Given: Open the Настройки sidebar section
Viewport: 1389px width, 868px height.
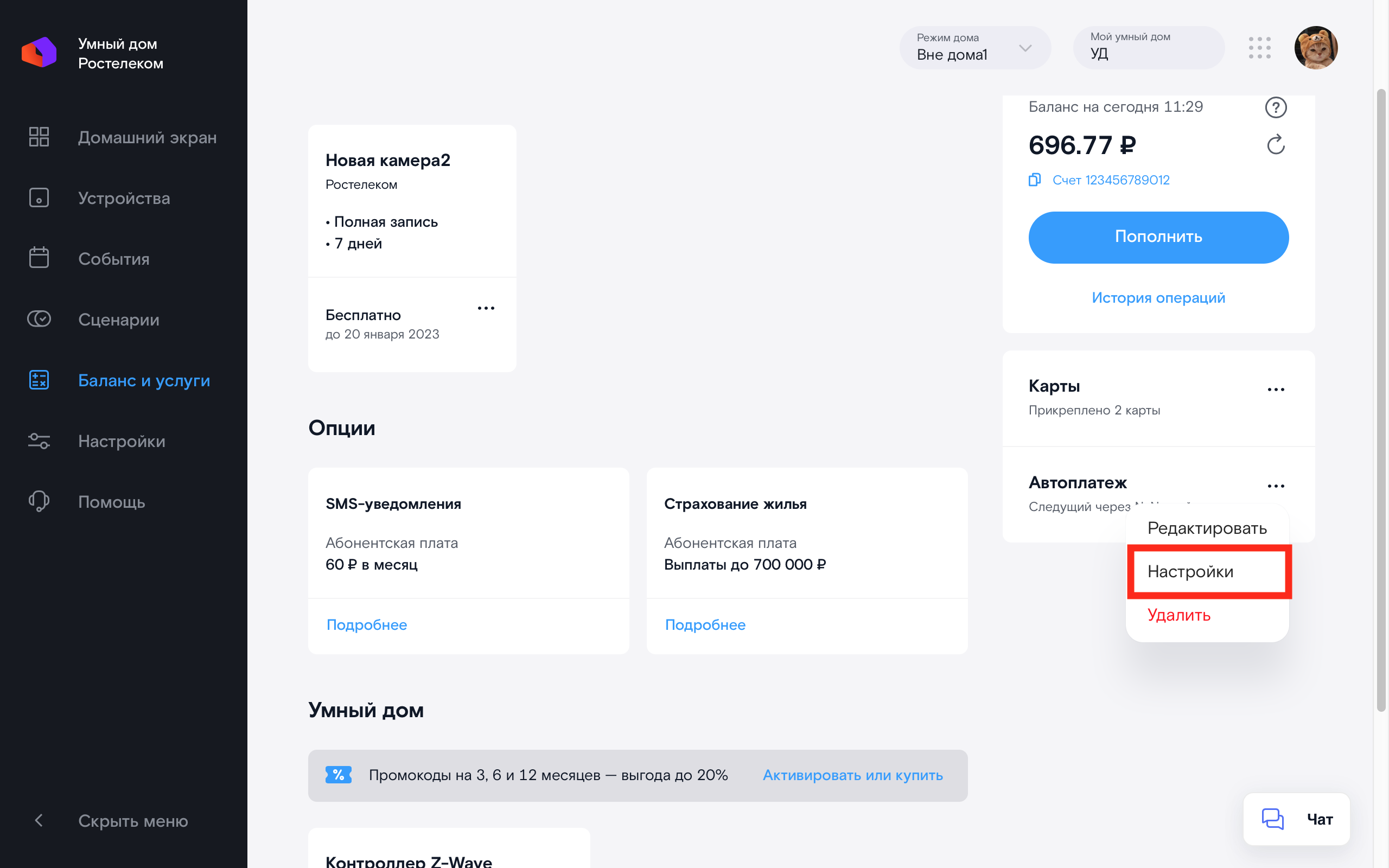Looking at the screenshot, I should [x=122, y=441].
